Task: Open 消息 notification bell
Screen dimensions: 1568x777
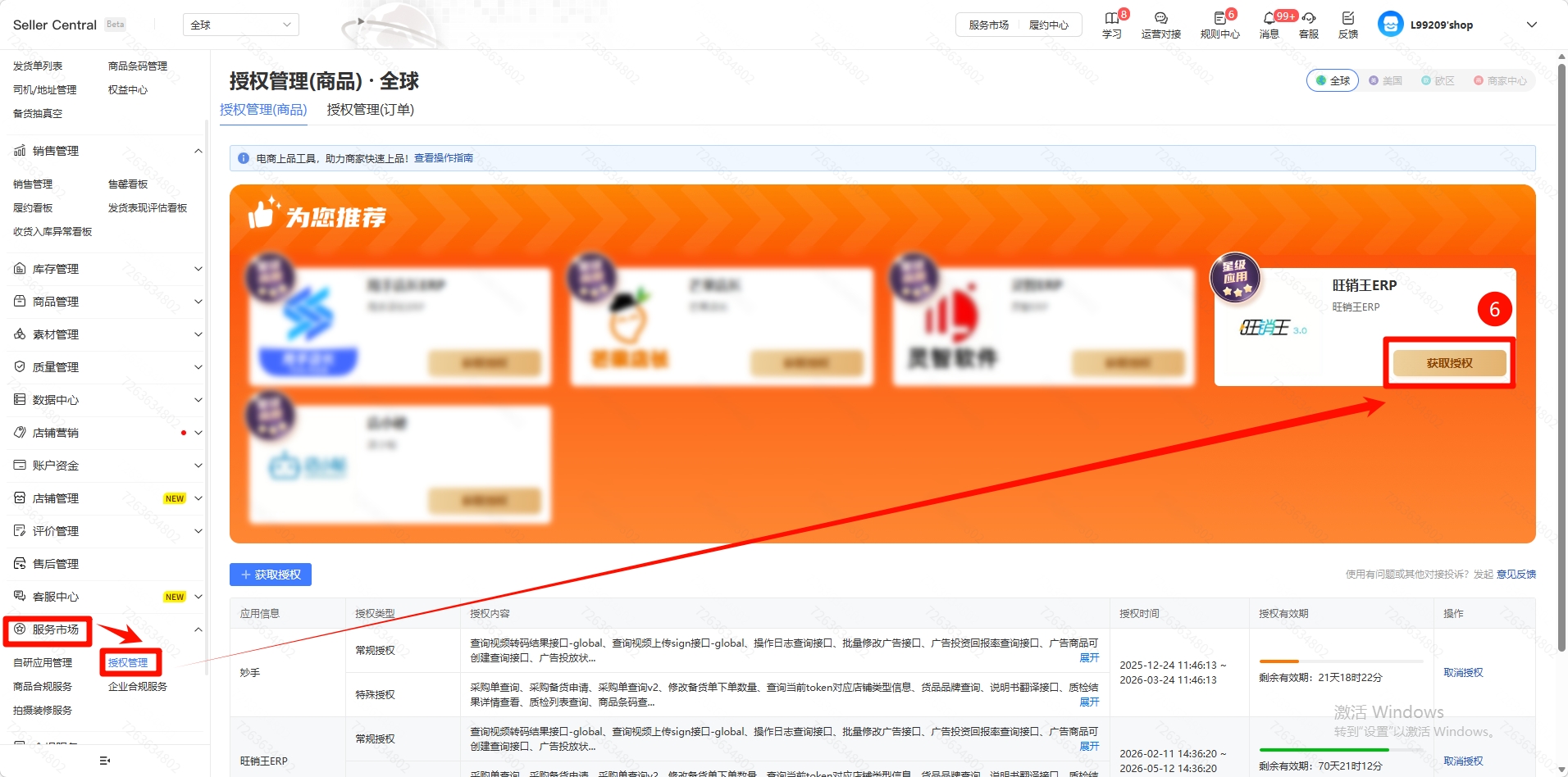Action: [1269, 19]
